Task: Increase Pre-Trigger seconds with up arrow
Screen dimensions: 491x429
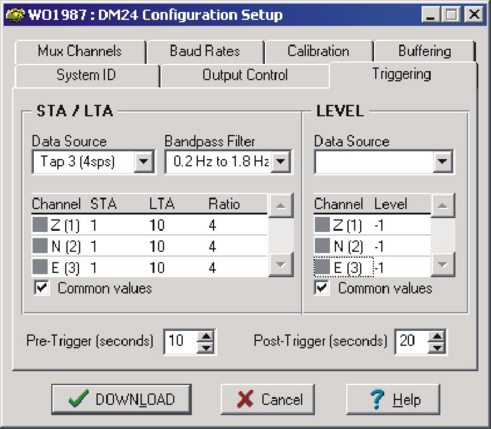Action: [x=206, y=336]
